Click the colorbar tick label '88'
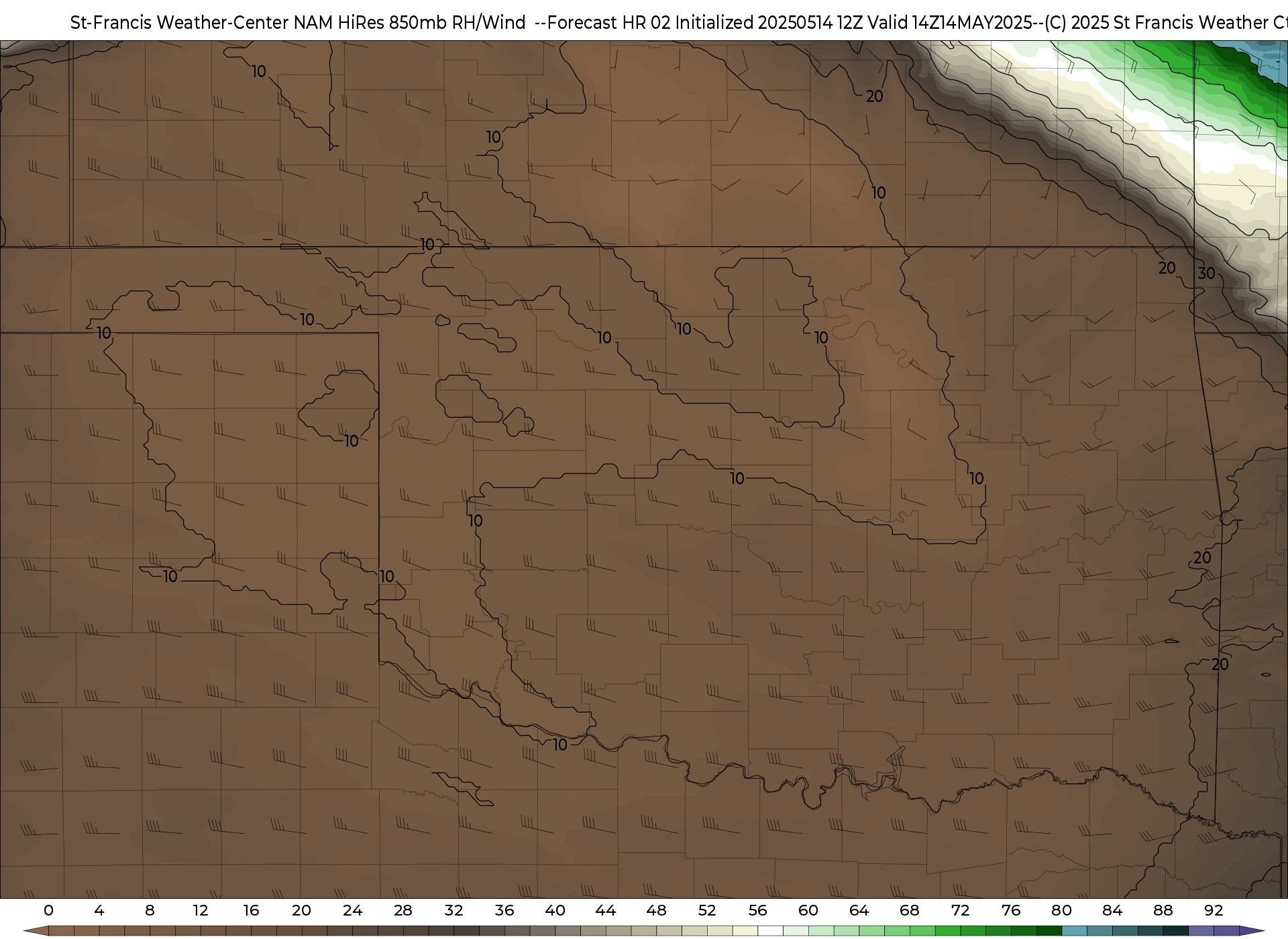 1163,910
